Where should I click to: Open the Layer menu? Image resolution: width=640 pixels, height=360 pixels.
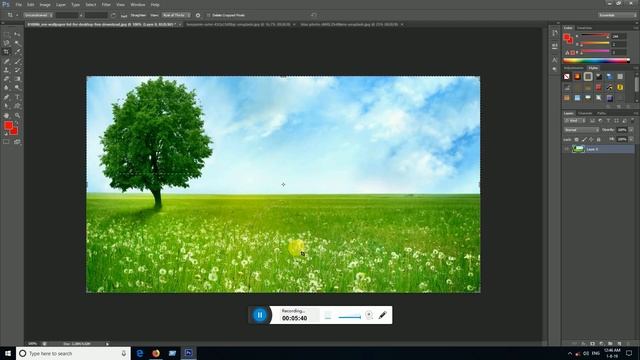click(x=61, y=4)
